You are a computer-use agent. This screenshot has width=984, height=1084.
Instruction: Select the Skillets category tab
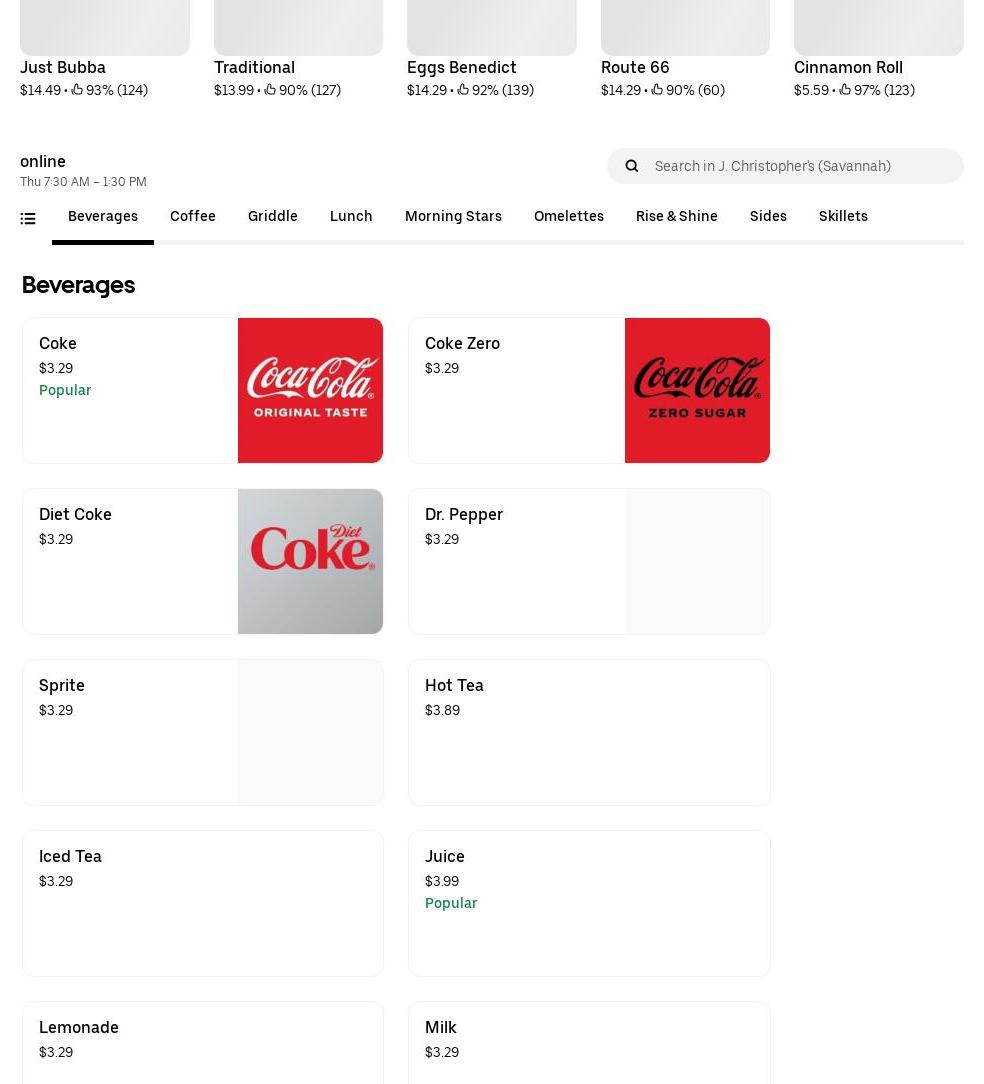(843, 216)
